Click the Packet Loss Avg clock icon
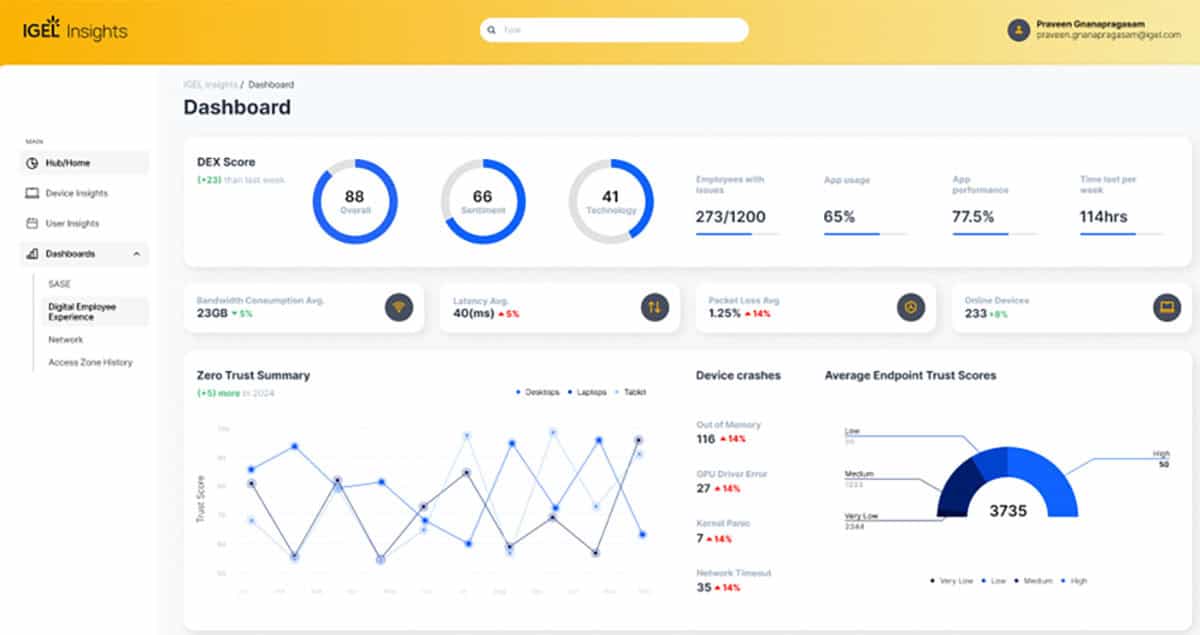This screenshot has height=635, width=1200. 910,307
